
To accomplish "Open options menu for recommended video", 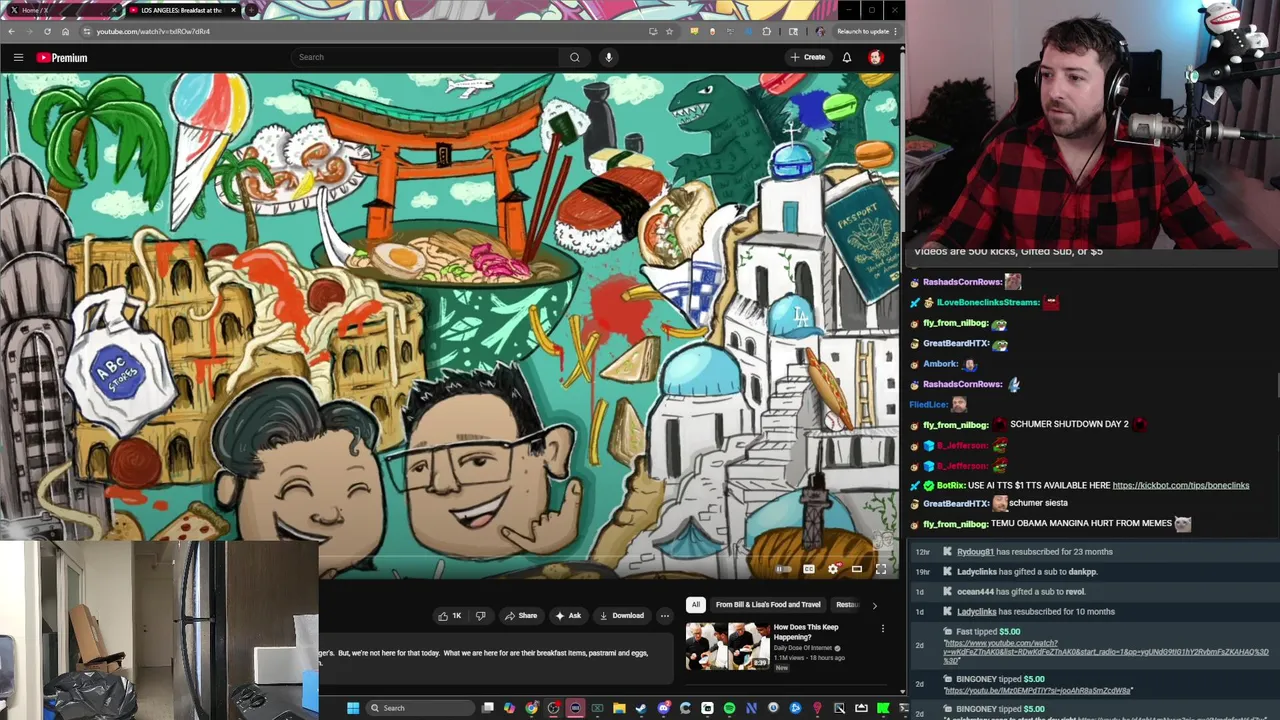I will point(882,629).
